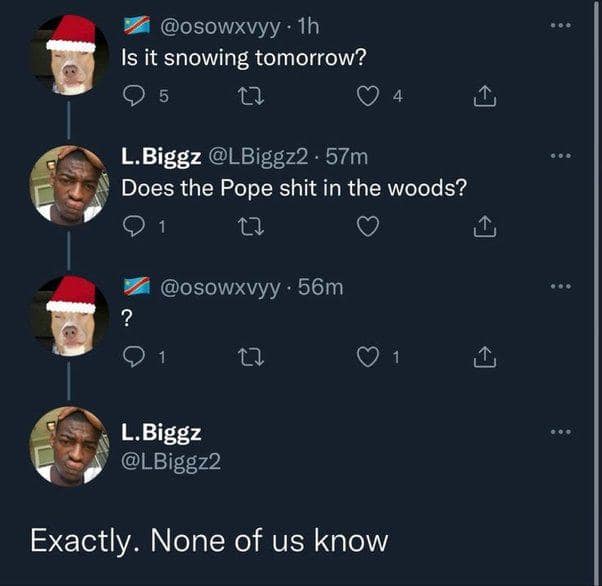
Task: Share the "Is it snowing tomorrow?" tweet
Action: [482, 97]
